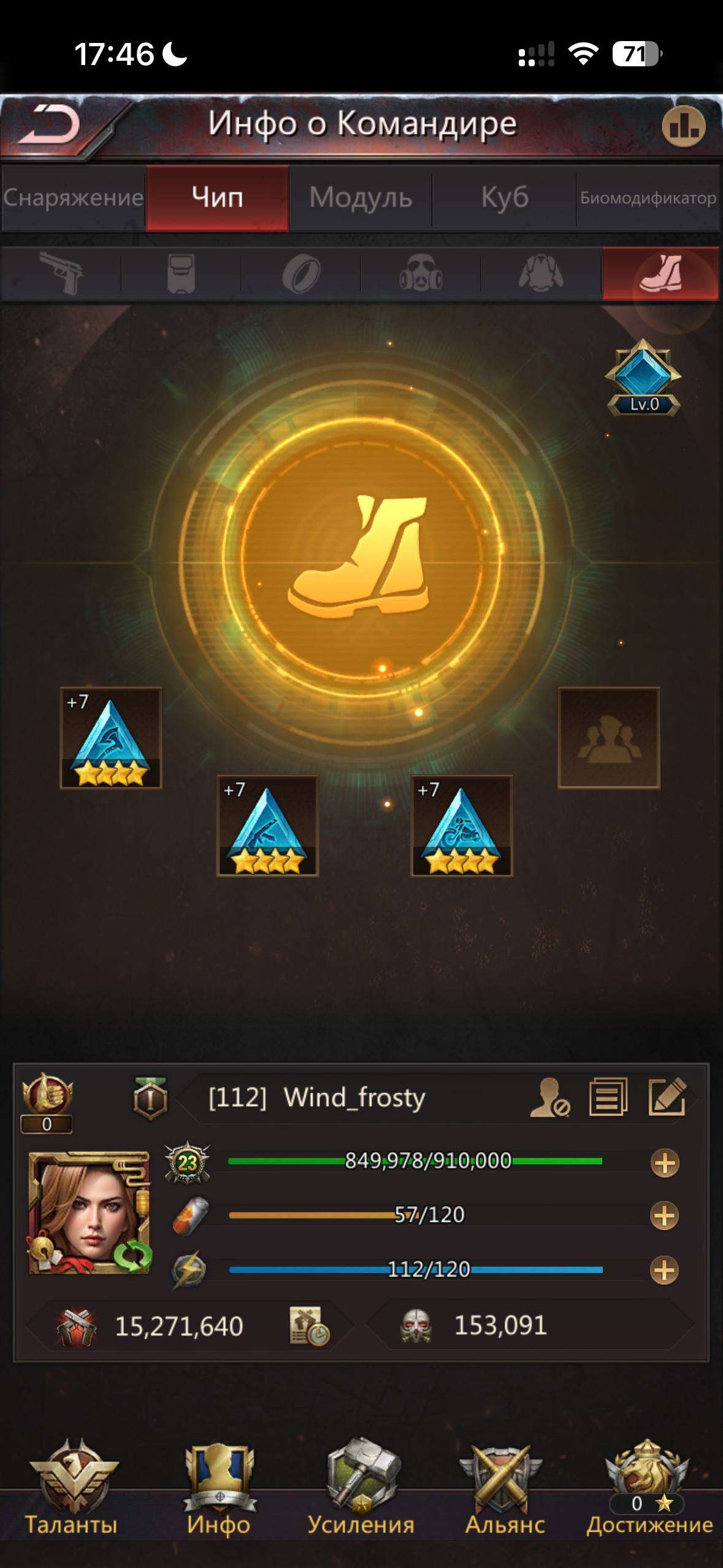Select the backpack equipment slot
Viewport: 723px width, 1568px height.
pos(182,273)
